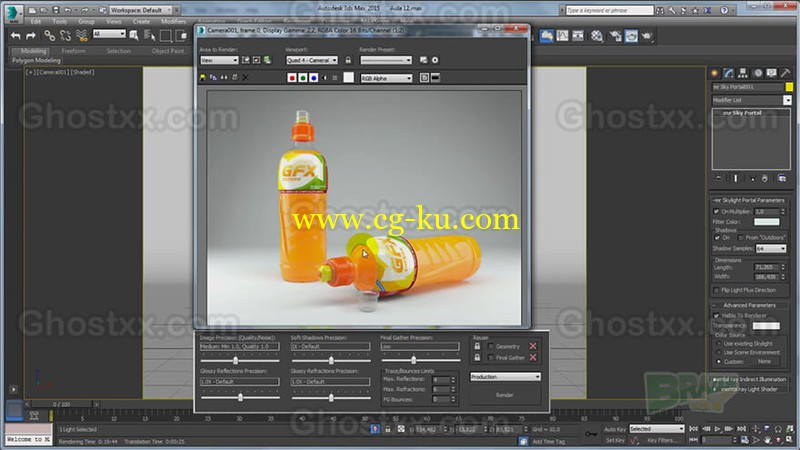Open the Group menu

[x=86, y=21]
